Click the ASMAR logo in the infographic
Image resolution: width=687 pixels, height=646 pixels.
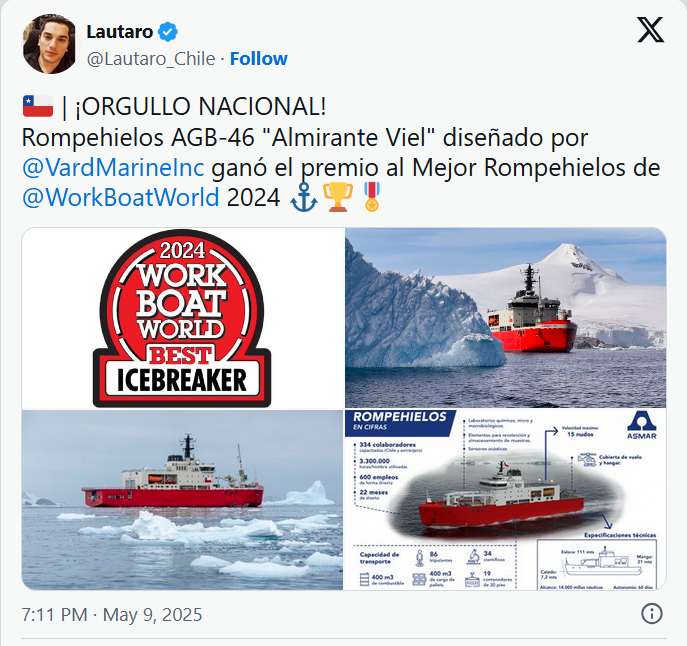click(642, 425)
